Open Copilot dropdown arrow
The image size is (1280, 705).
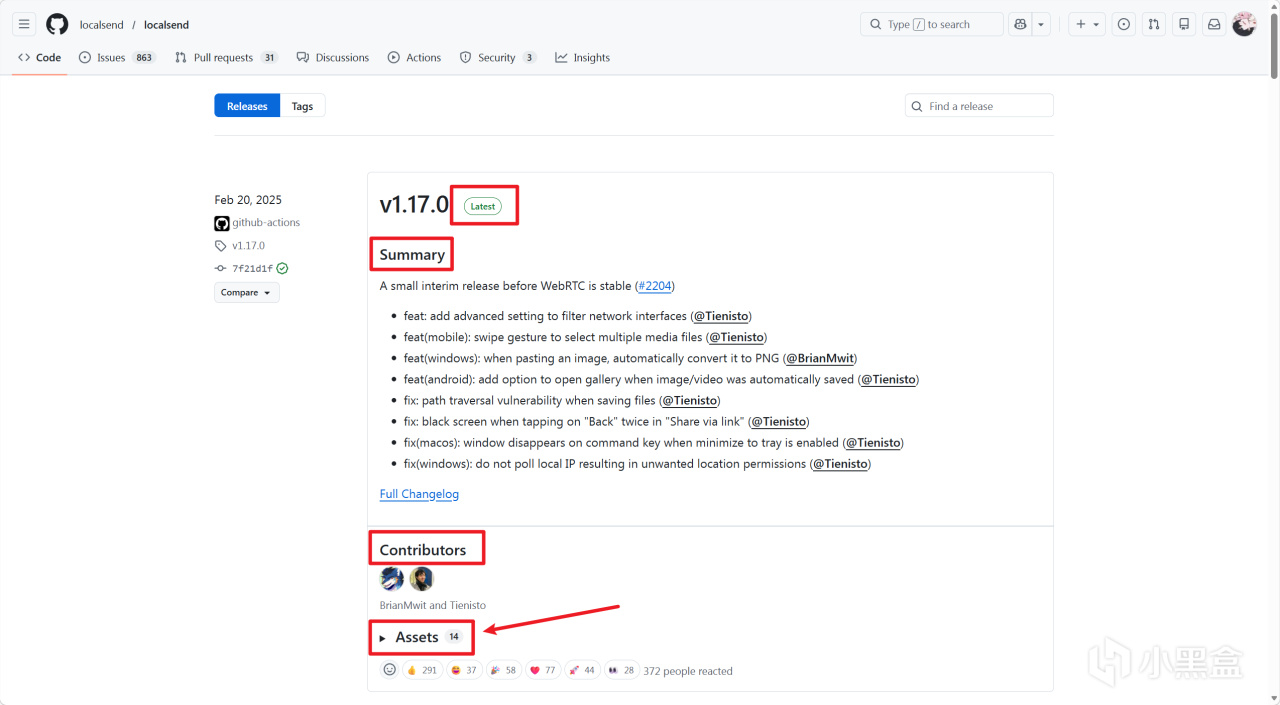[1041, 24]
